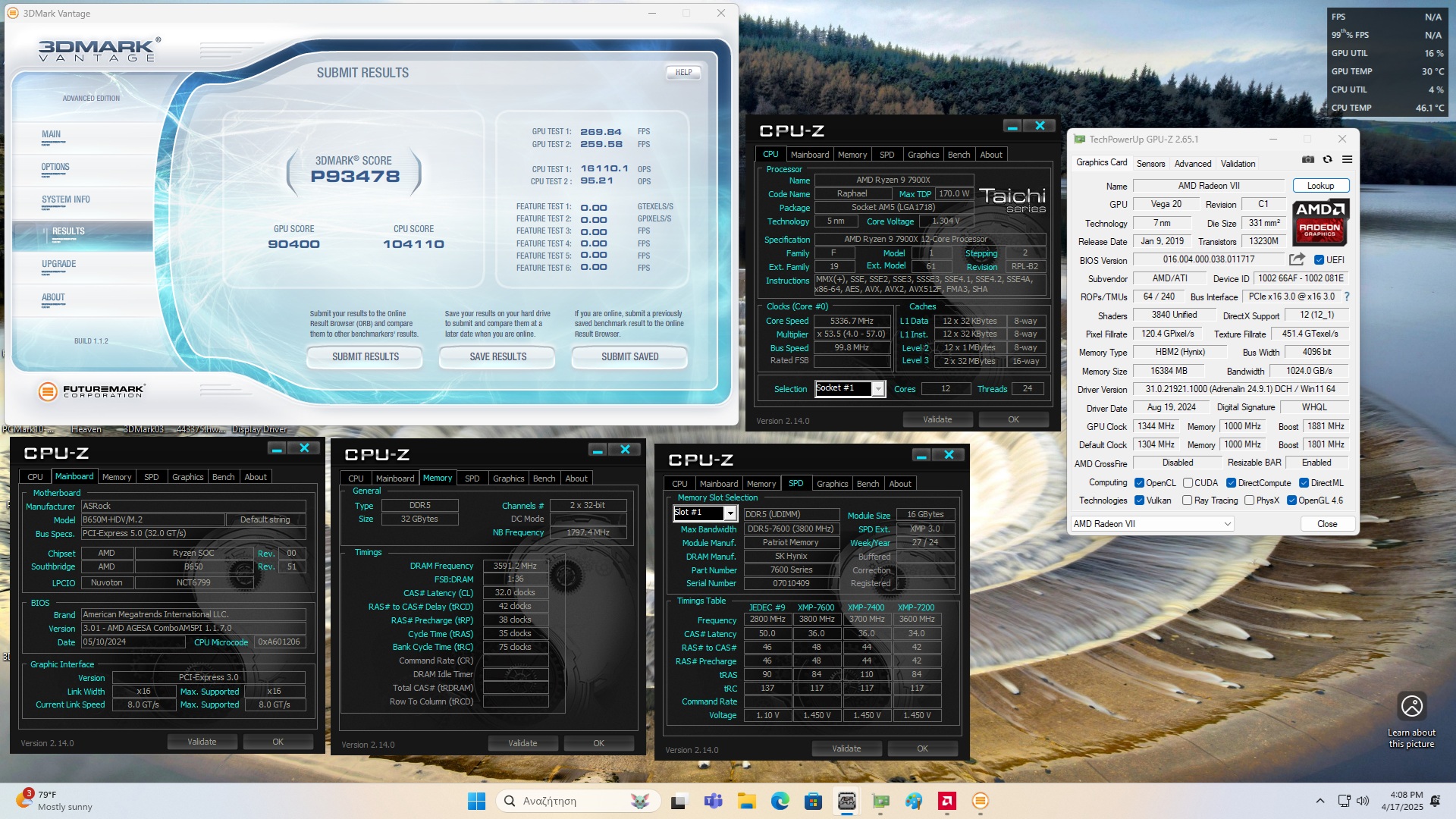1456x819 pixels.
Task: Select About tab in the CPU-Z SPD window
Action: click(900, 484)
